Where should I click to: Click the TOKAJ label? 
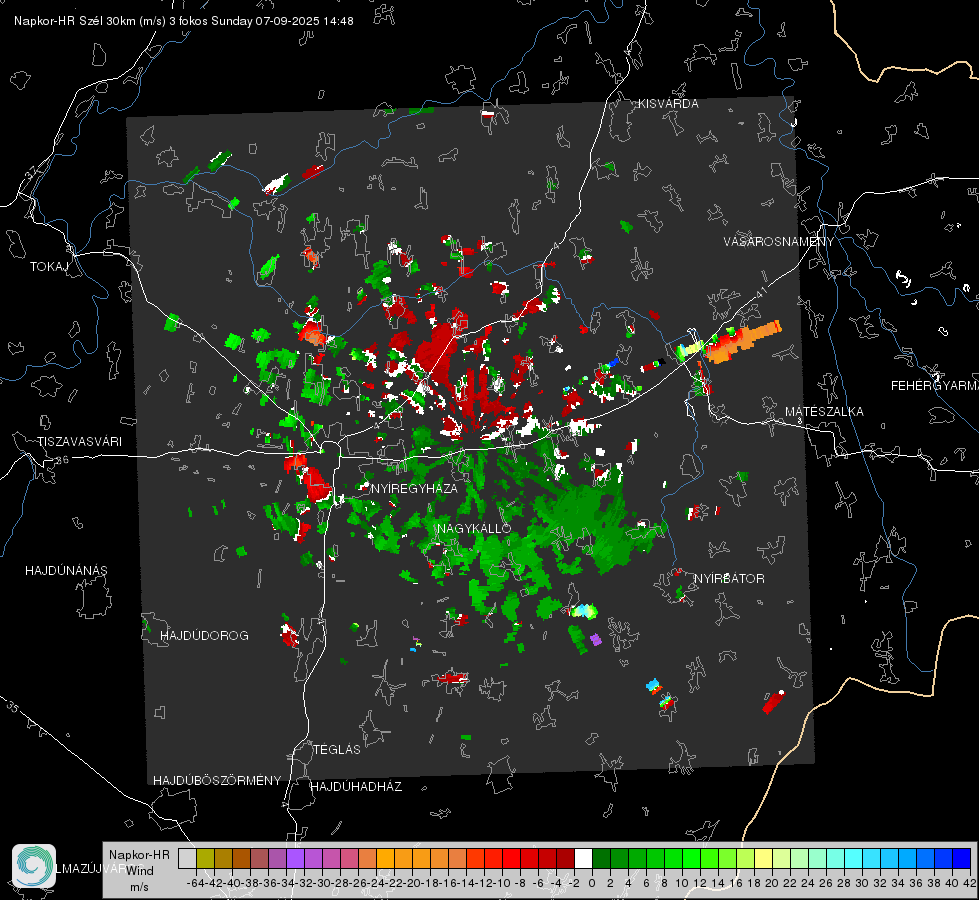(49, 267)
